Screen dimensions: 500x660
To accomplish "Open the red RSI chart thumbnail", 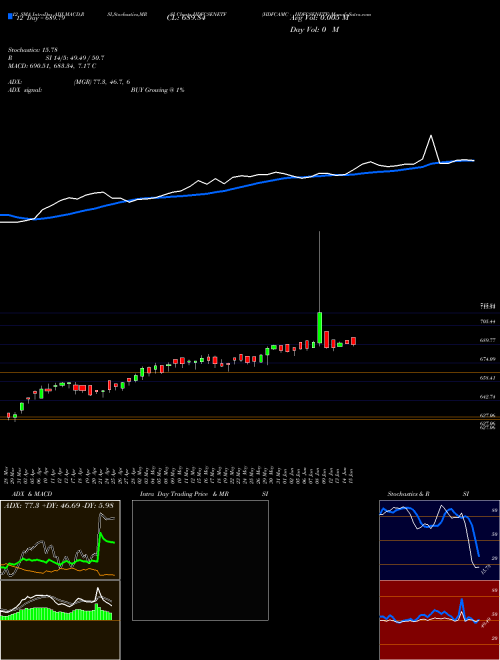I will point(439,620).
